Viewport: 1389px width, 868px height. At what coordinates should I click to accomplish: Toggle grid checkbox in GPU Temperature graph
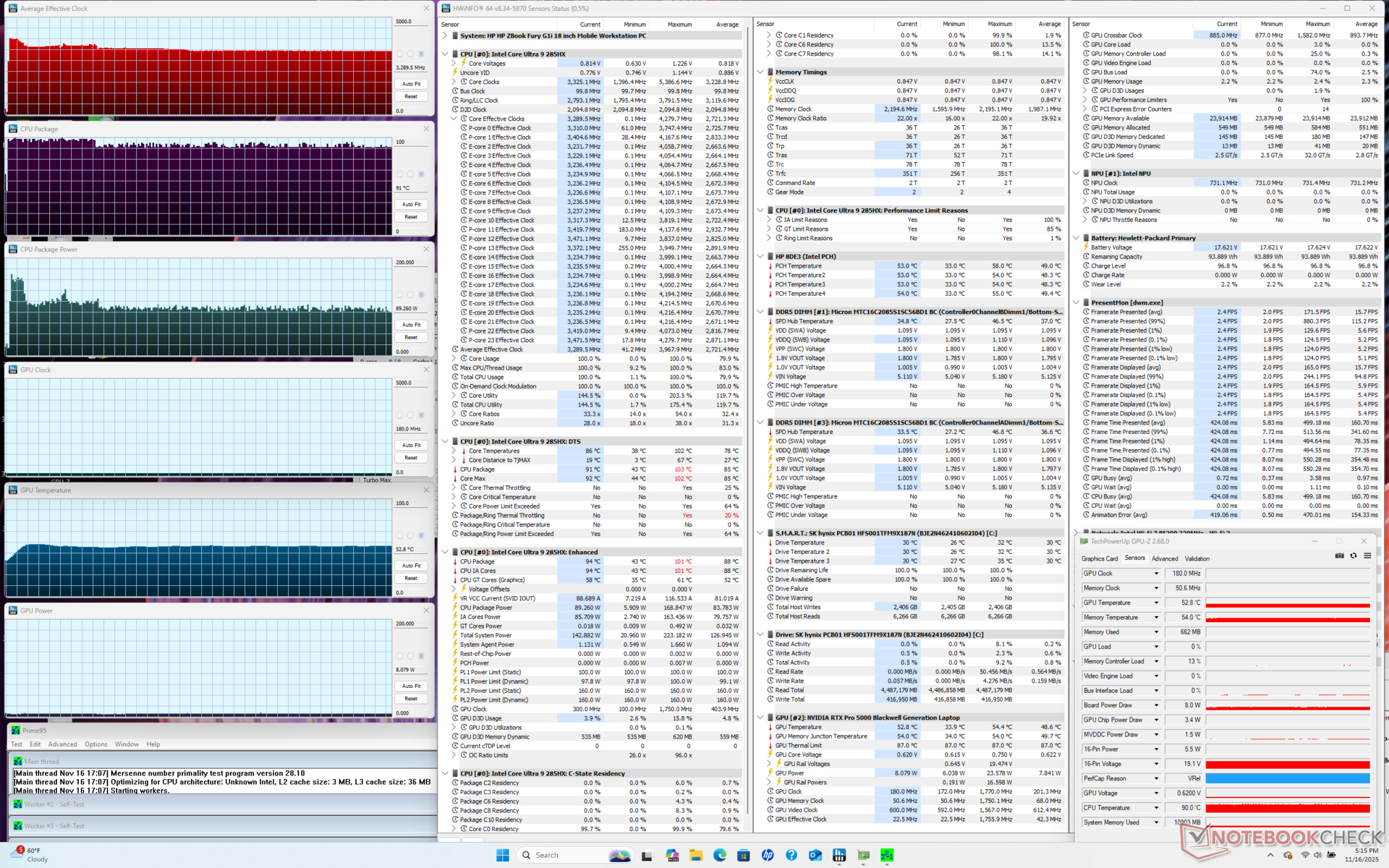pos(421,536)
